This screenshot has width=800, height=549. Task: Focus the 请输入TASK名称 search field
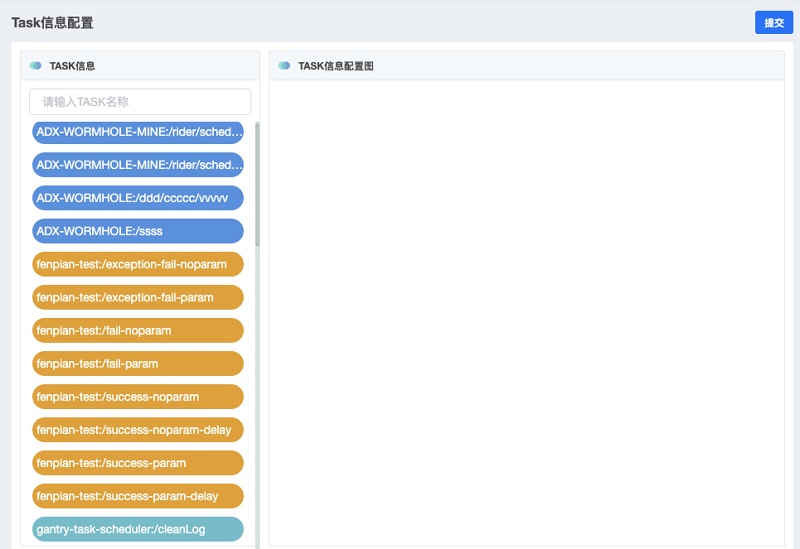pos(140,102)
